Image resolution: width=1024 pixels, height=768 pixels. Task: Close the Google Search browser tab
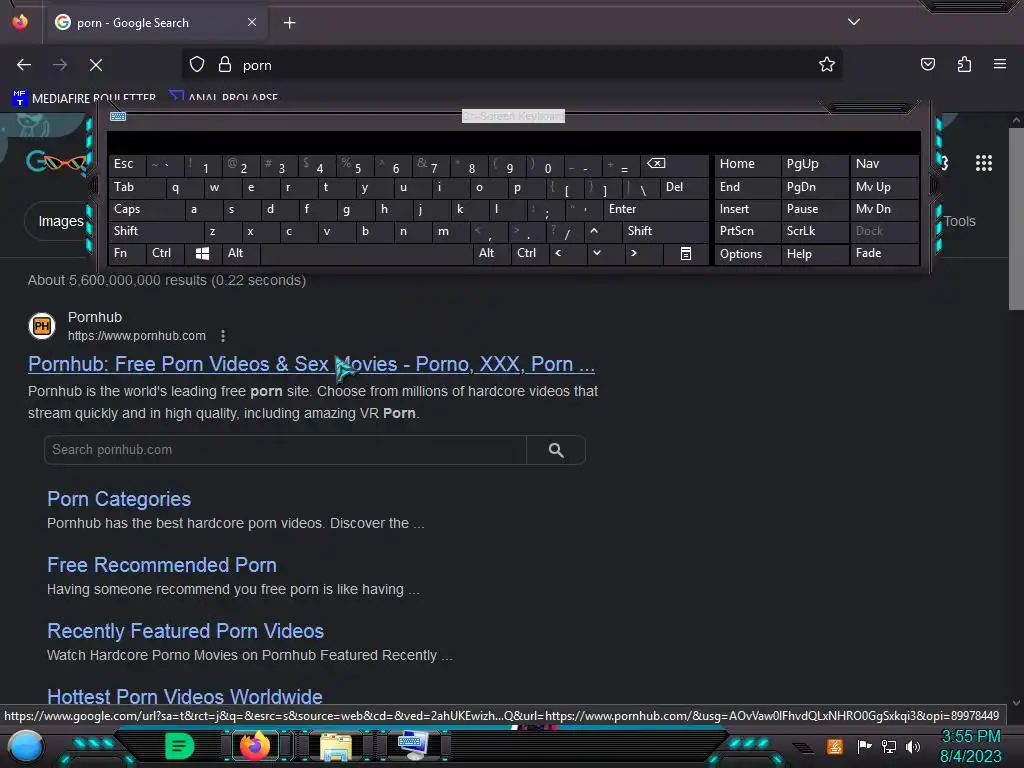(x=252, y=22)
